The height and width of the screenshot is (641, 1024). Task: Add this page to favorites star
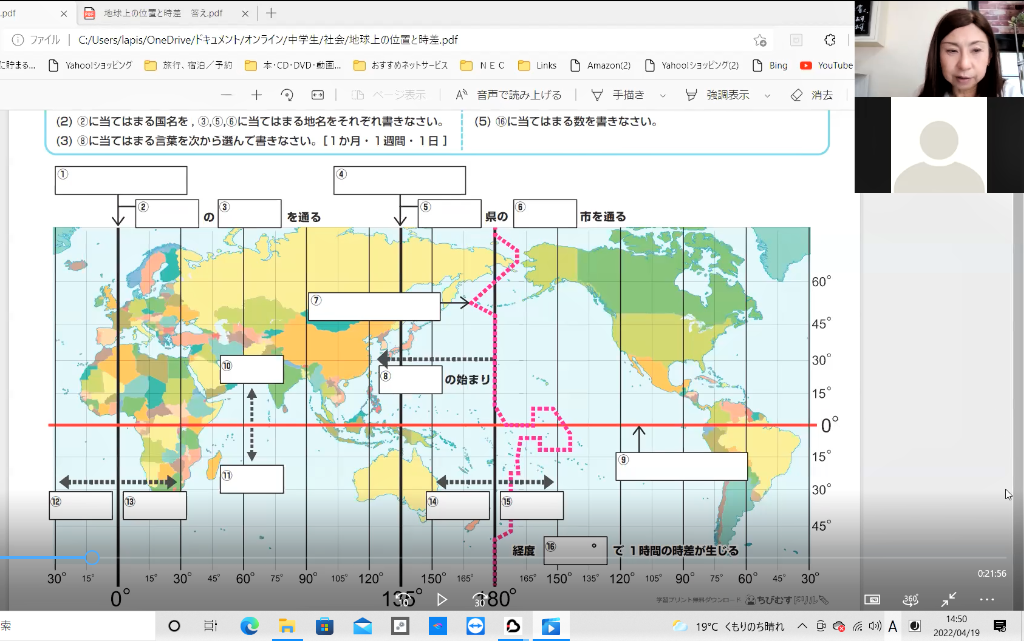click(760, 40)
